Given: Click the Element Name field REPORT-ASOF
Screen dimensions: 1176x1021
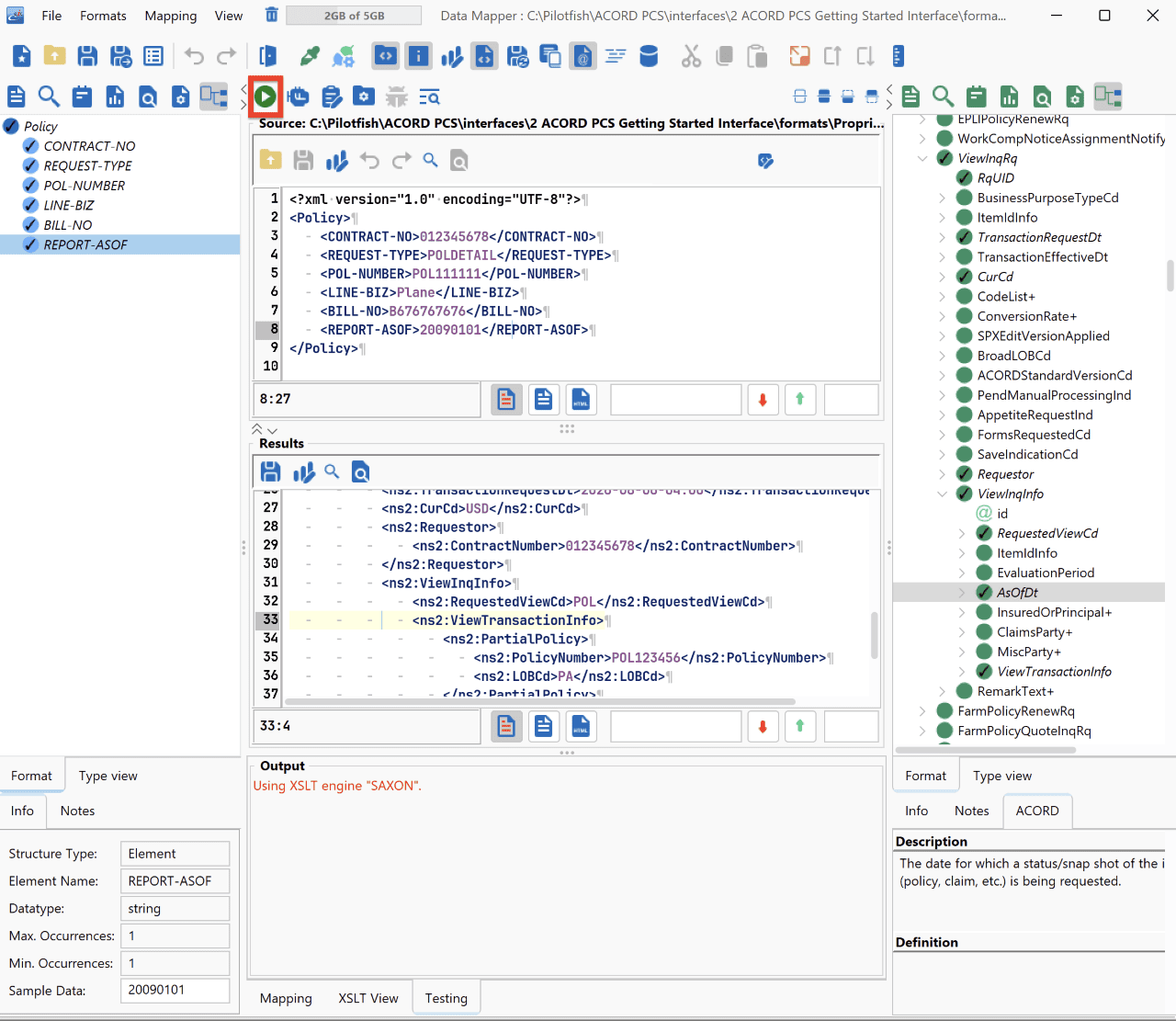Looking at the screenshot, I should pos(175,880).
